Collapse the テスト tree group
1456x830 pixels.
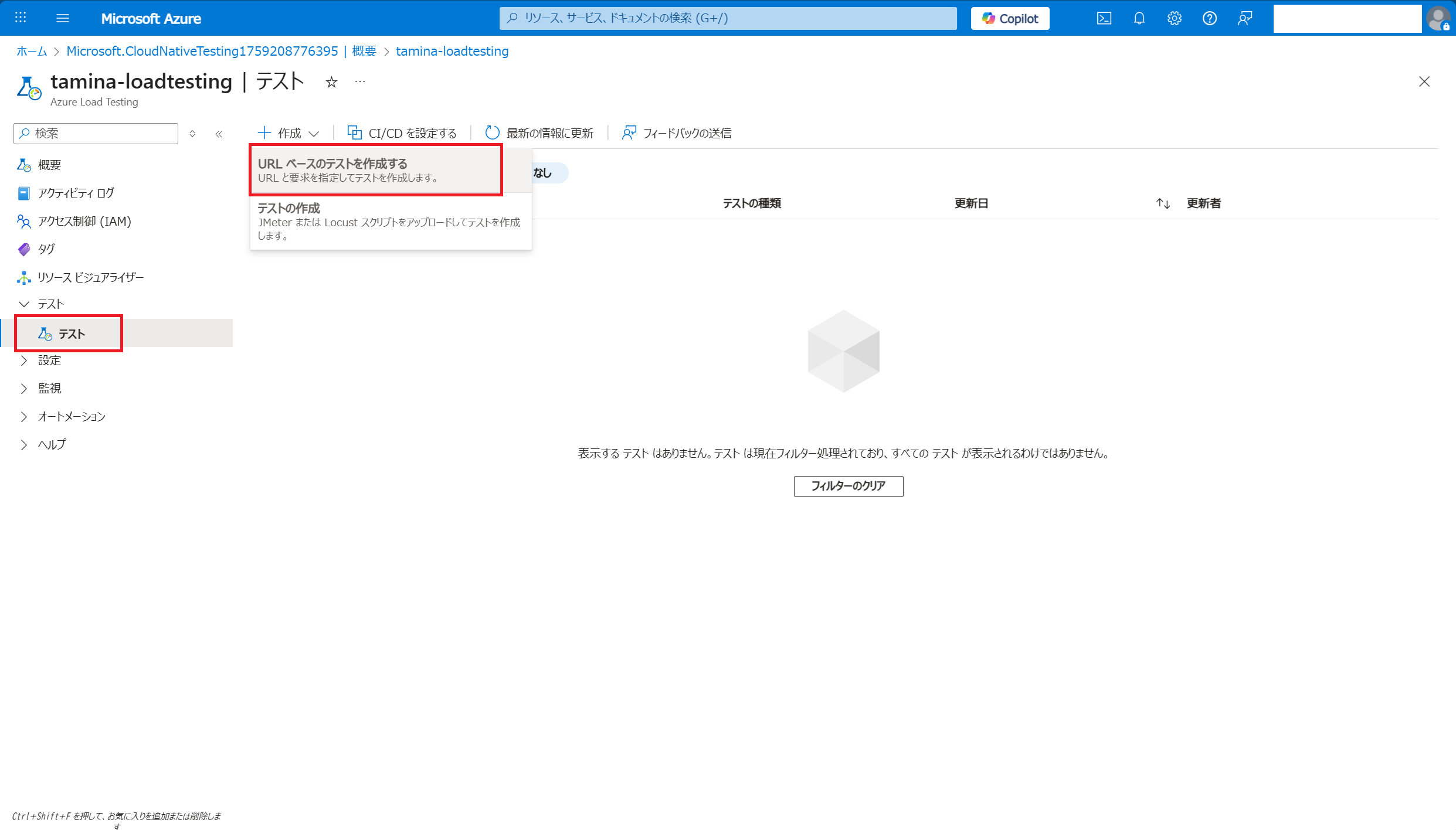pos(24,304)
